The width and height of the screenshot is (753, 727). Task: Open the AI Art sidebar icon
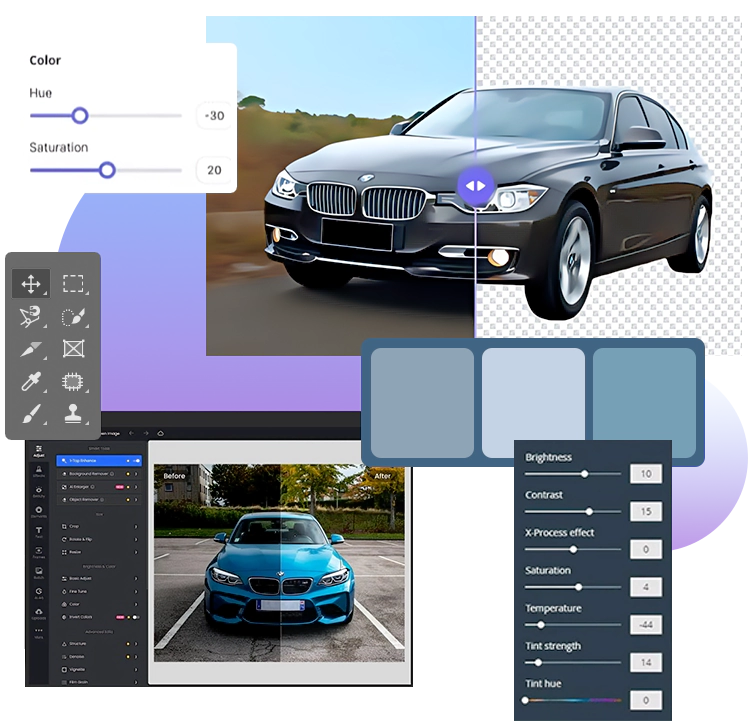[39, 593]
